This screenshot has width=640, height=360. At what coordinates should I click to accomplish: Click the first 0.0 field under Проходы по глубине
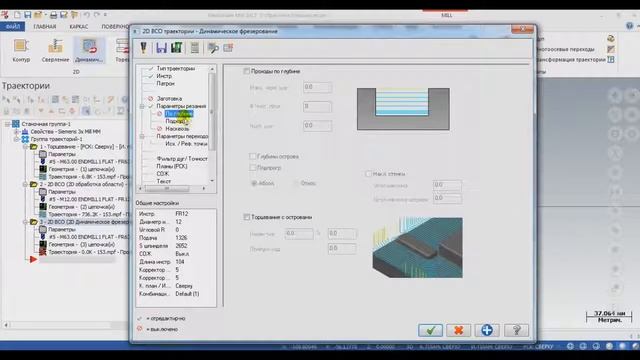(317, 87)
